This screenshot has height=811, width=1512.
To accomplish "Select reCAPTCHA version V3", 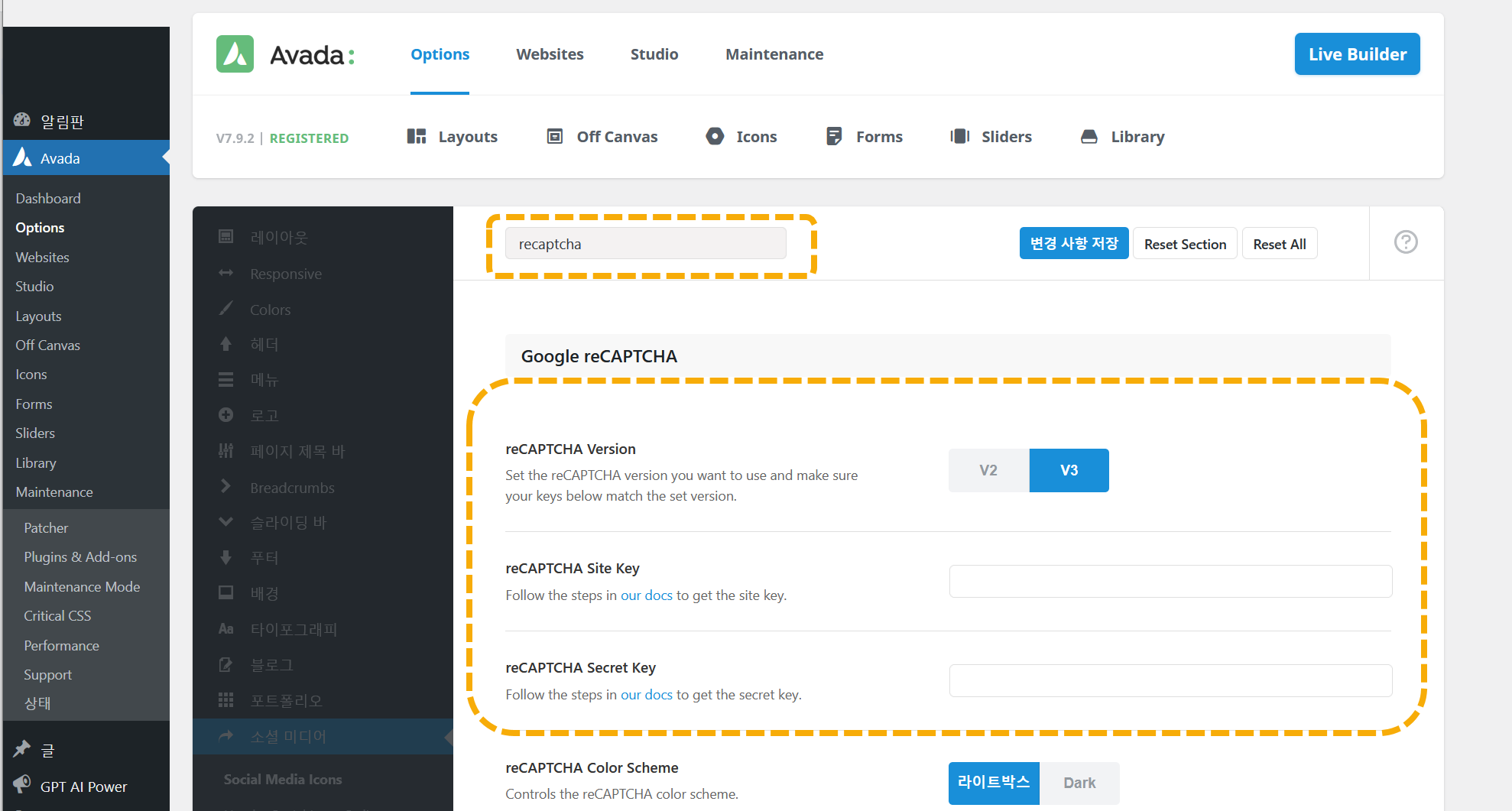I will click(1069, 470).
